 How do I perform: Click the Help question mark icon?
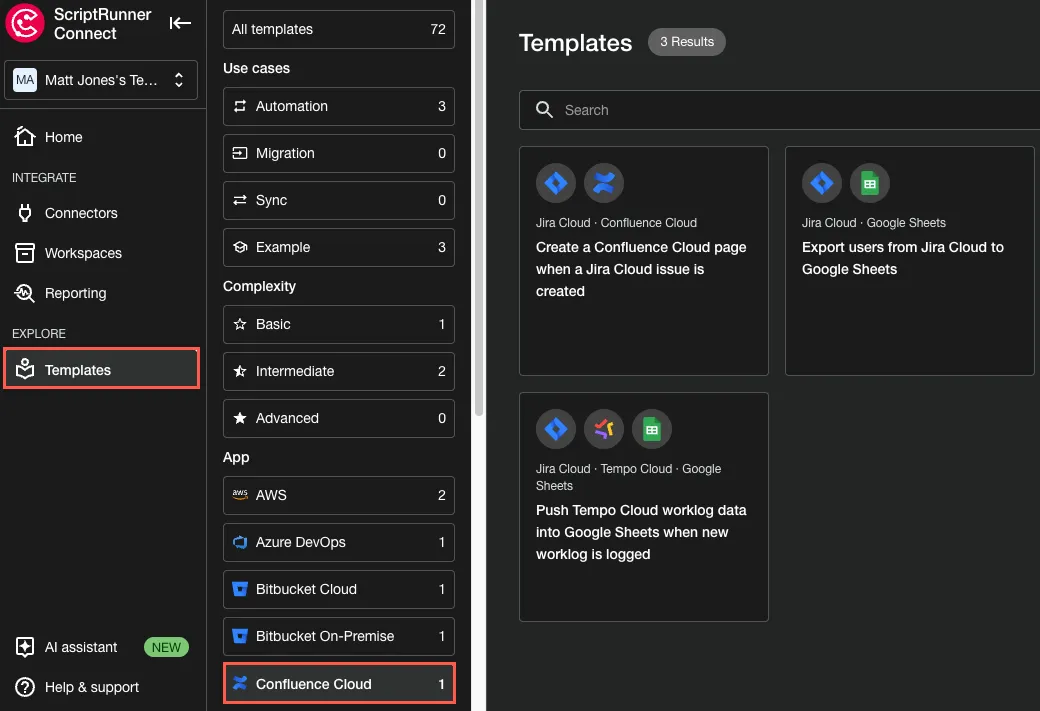click(x=25, y=687)
